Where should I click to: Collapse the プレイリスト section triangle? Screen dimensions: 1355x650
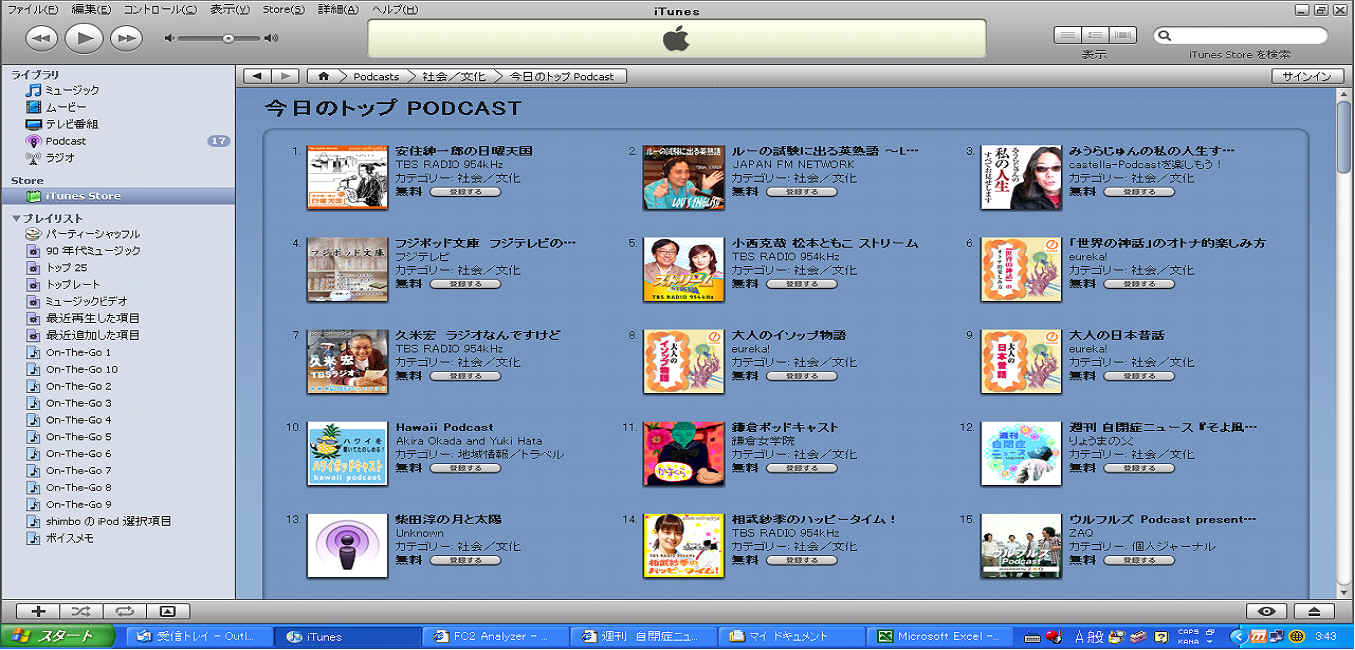16,218
